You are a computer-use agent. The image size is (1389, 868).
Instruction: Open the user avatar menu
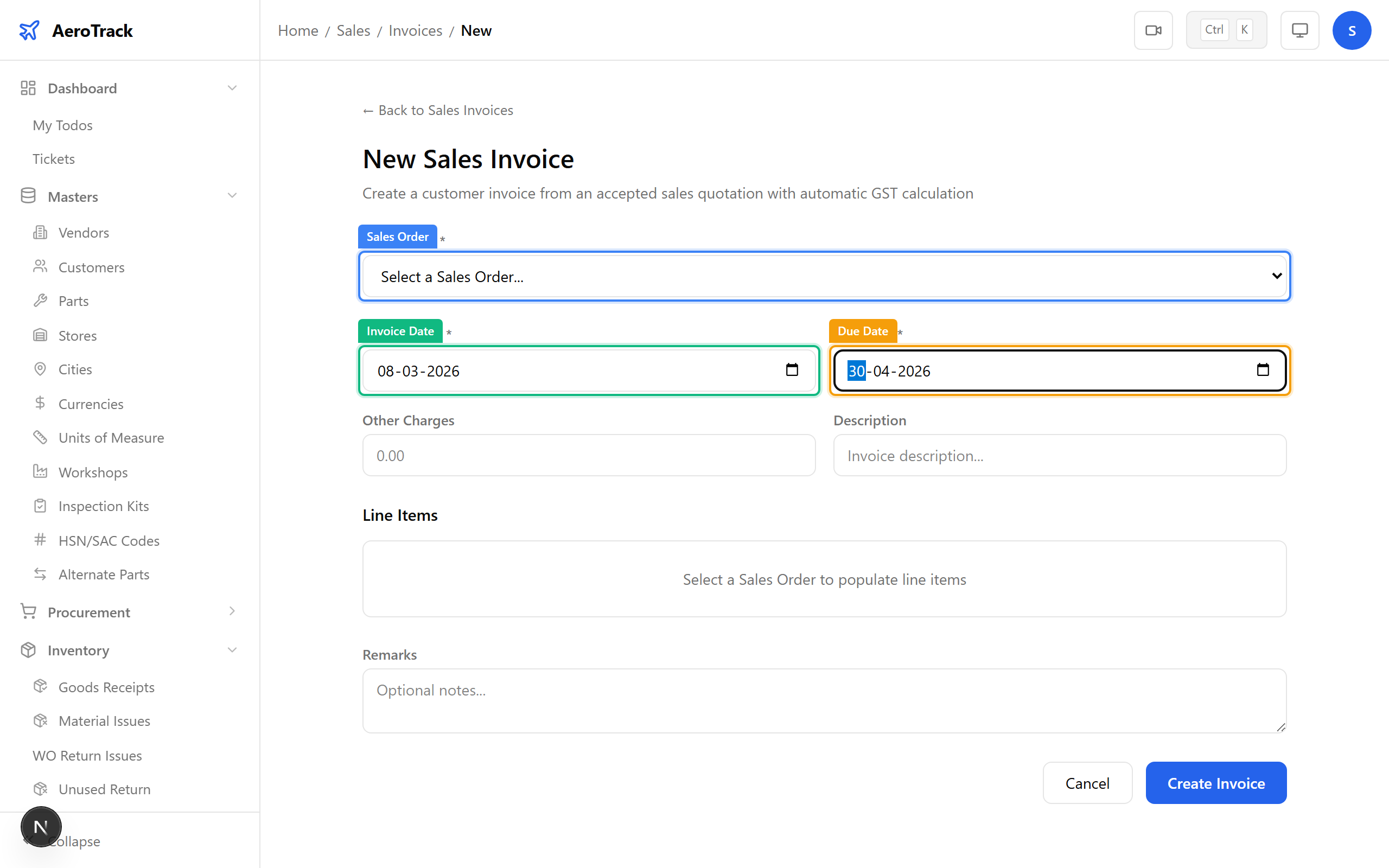(1352, 30)
